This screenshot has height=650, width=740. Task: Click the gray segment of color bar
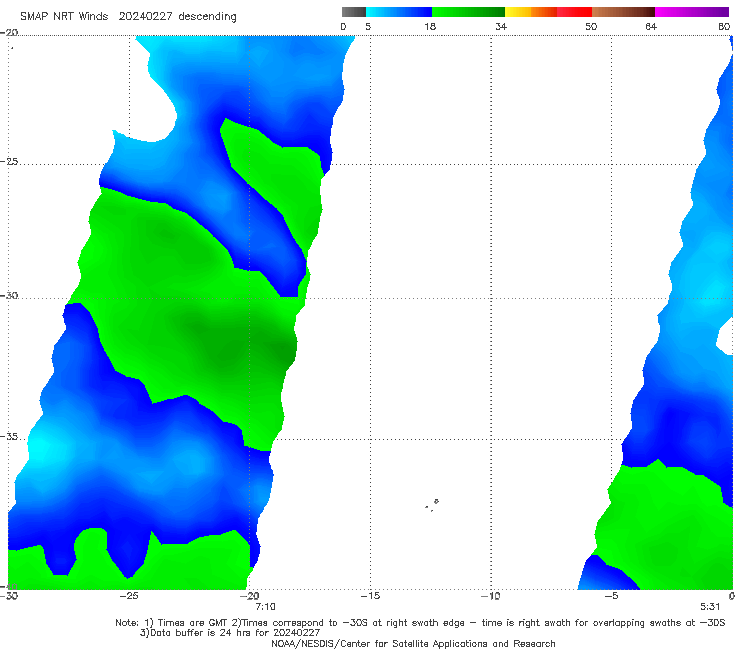354,12
